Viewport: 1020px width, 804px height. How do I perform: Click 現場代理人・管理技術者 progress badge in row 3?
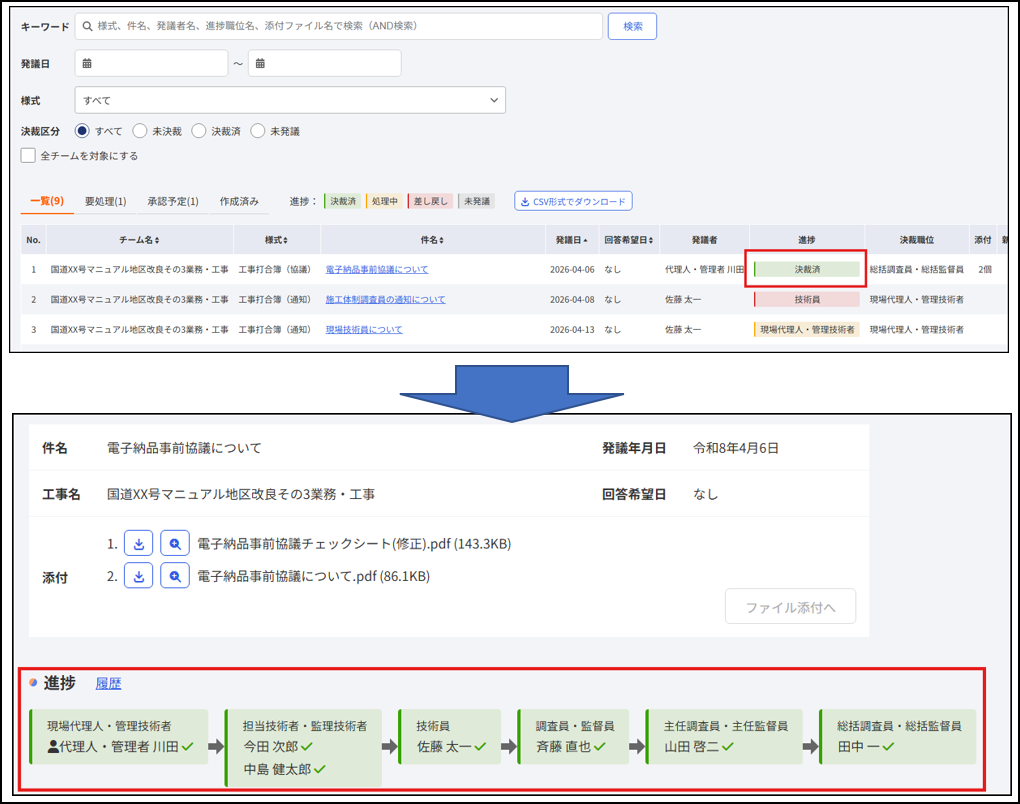pos(807,330)
